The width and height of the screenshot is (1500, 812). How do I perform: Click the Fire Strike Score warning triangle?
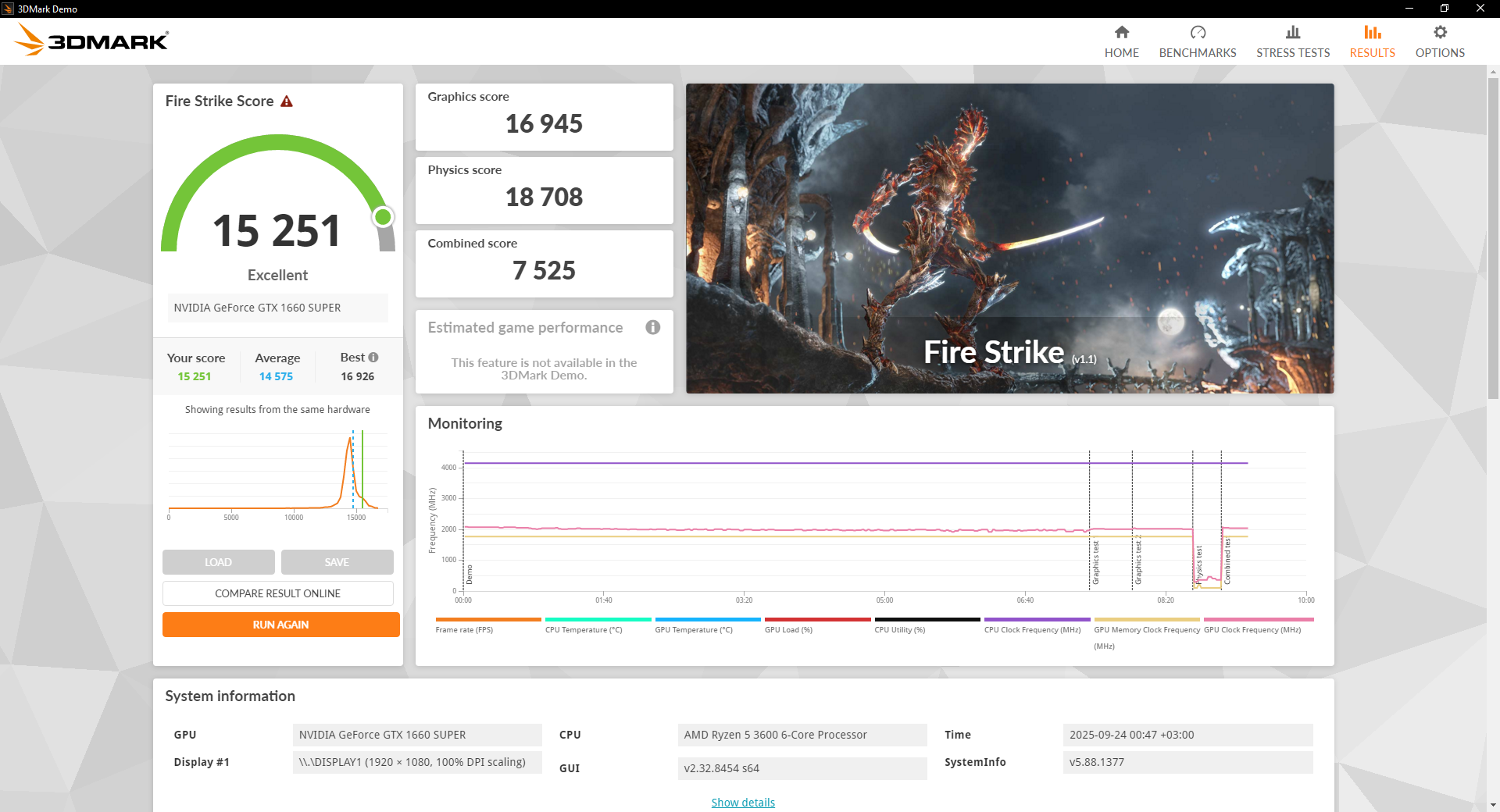coord(287,101)
